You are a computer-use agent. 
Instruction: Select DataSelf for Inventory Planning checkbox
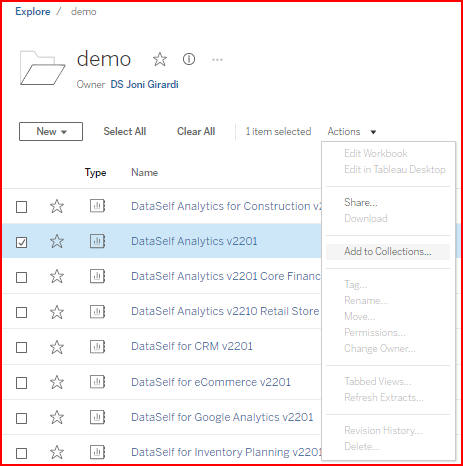tap(22, 453)
